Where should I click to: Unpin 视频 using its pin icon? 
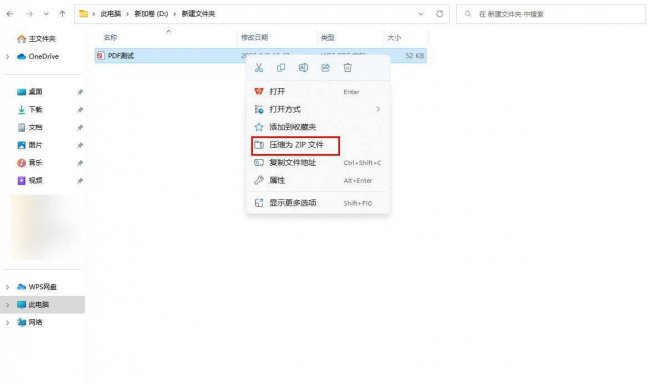[x=80, y=181]
